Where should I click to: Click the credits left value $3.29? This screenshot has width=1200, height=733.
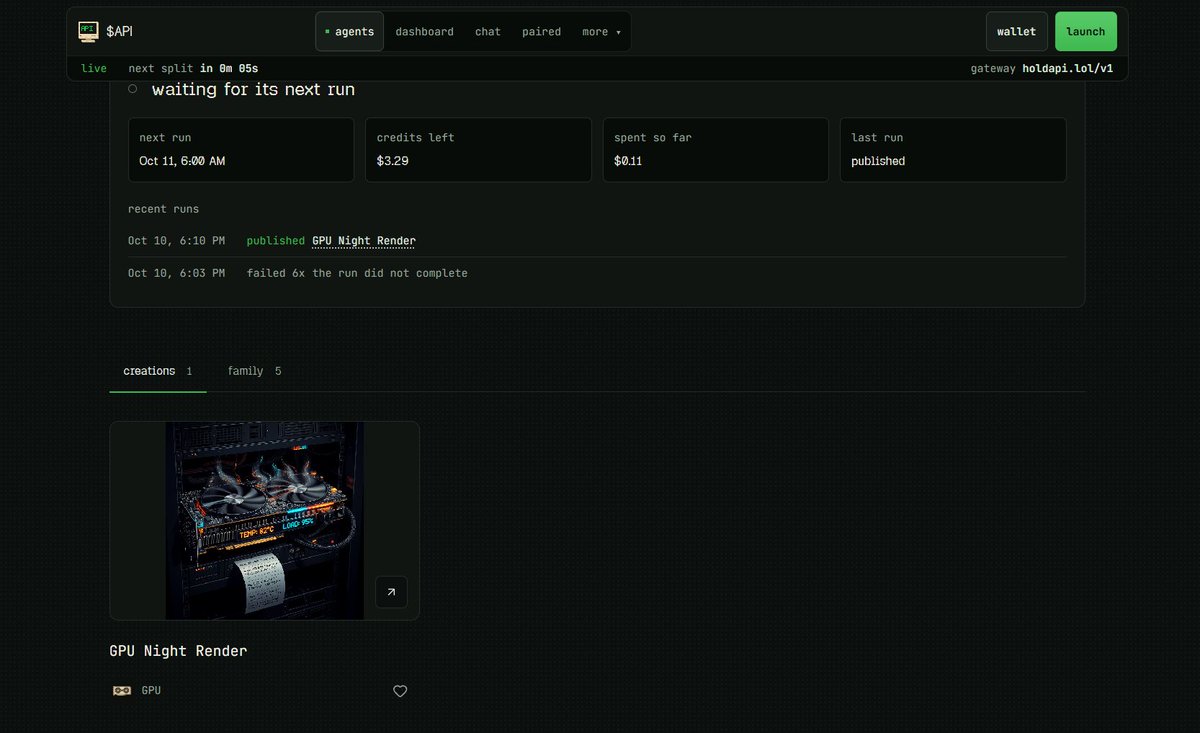coord(392,161)
